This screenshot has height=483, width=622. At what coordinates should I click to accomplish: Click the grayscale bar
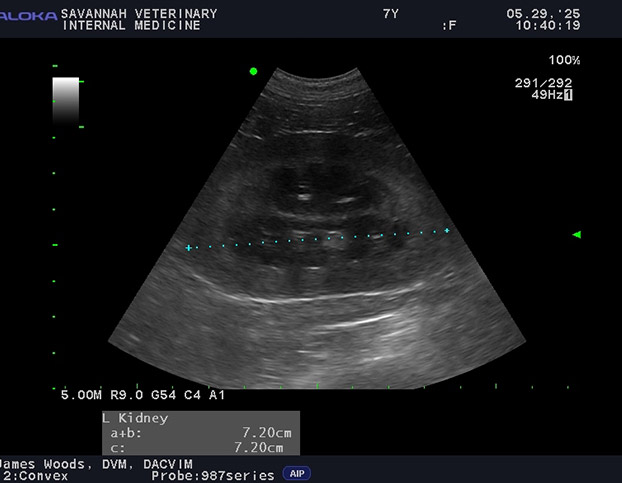[x=66, y=102]
